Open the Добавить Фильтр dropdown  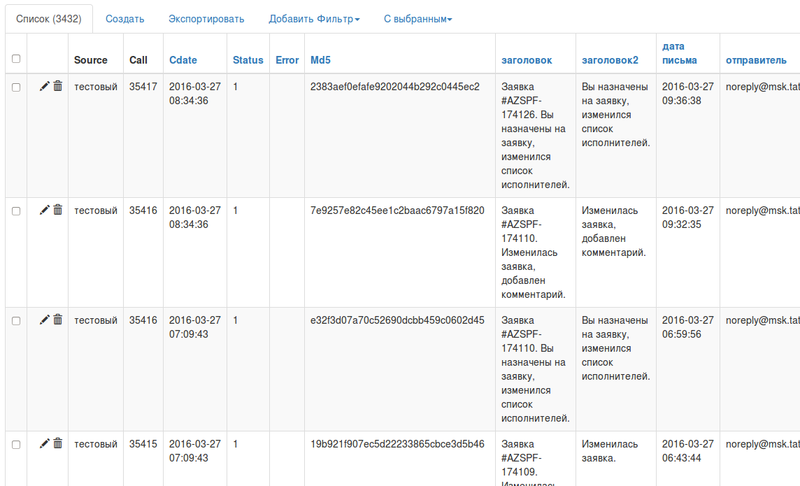coord(314,19)
